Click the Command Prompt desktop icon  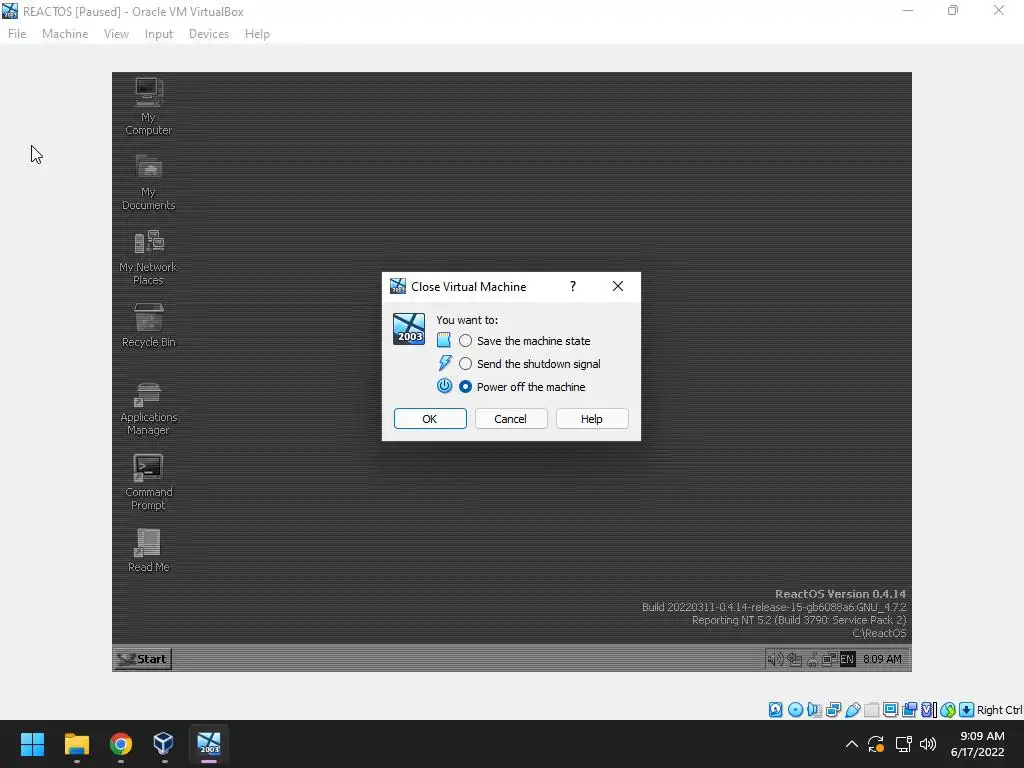[x=148, y=482]
